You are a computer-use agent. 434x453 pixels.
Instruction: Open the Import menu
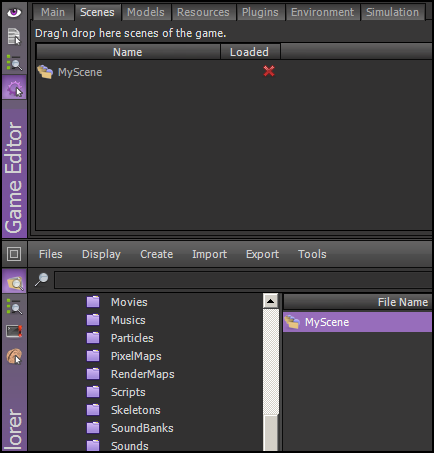pyautogui.click(x=210, y=254)
